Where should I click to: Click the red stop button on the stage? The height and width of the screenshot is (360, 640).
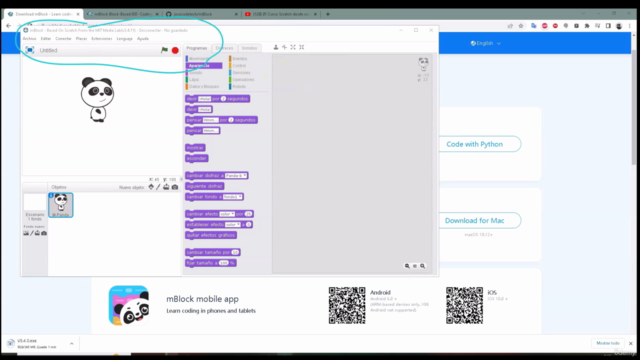pos(175,50)
